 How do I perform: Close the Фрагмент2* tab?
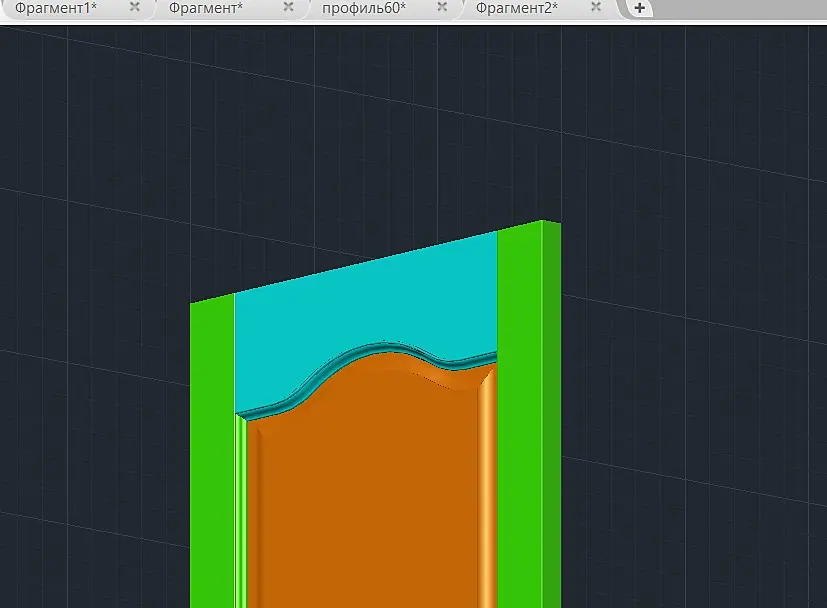pyautogui.click(x=596, y=7)
